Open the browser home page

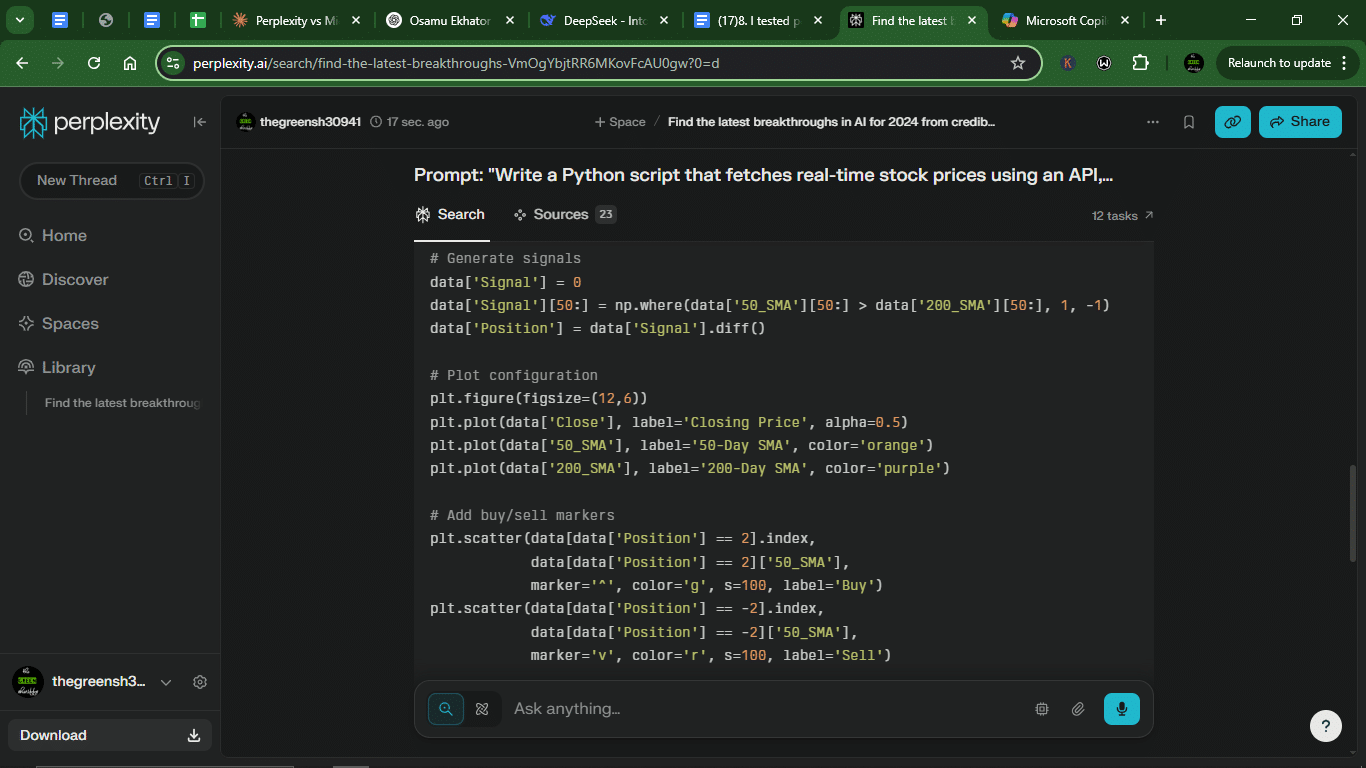130,63
